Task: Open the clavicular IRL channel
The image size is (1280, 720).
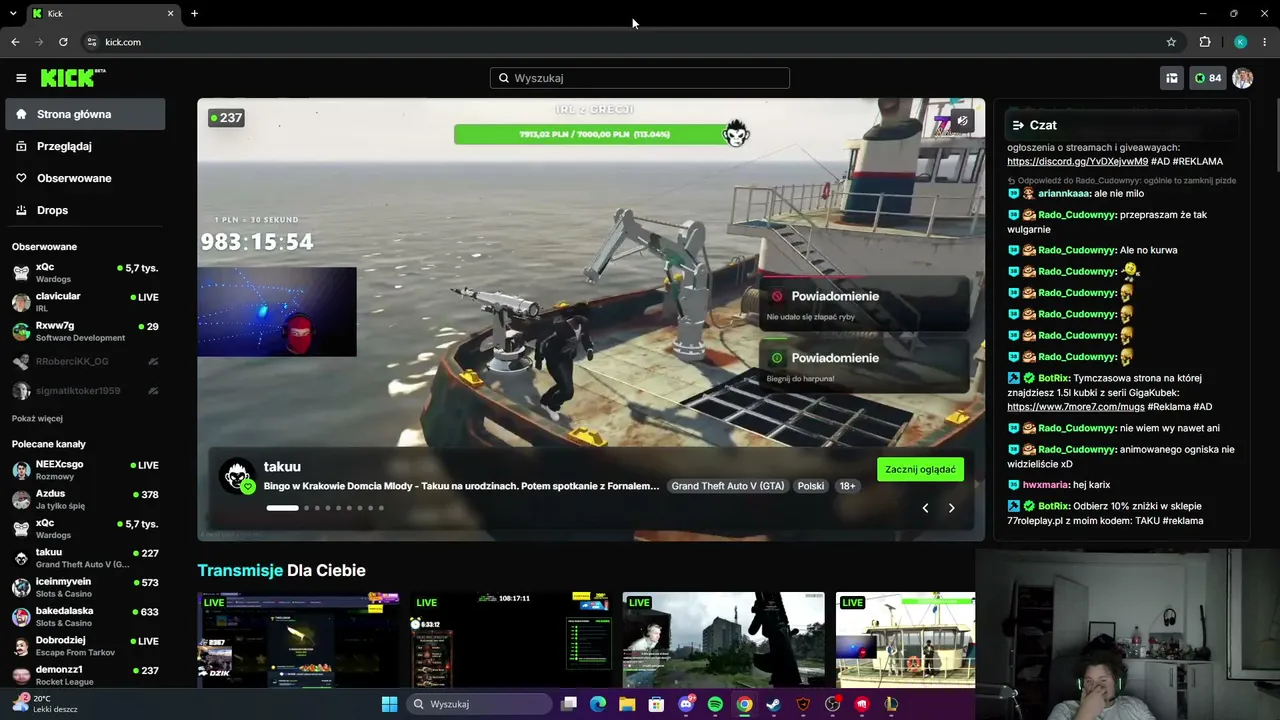Action: point(85,302)
